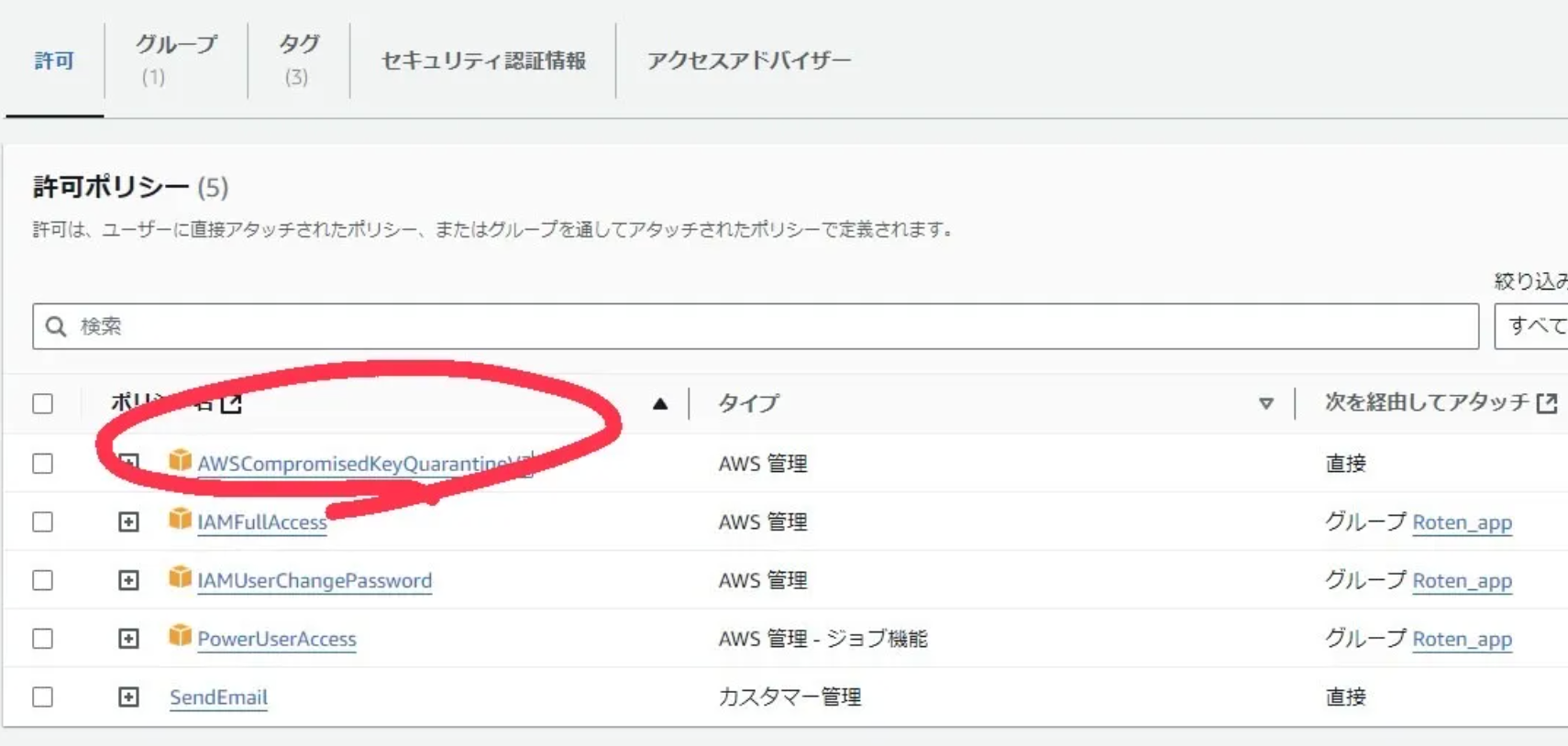This screenshot has height=746, width=1568.
Task: Click AWS 管理 cell in IAMFullAccess row
Action: 763,522
